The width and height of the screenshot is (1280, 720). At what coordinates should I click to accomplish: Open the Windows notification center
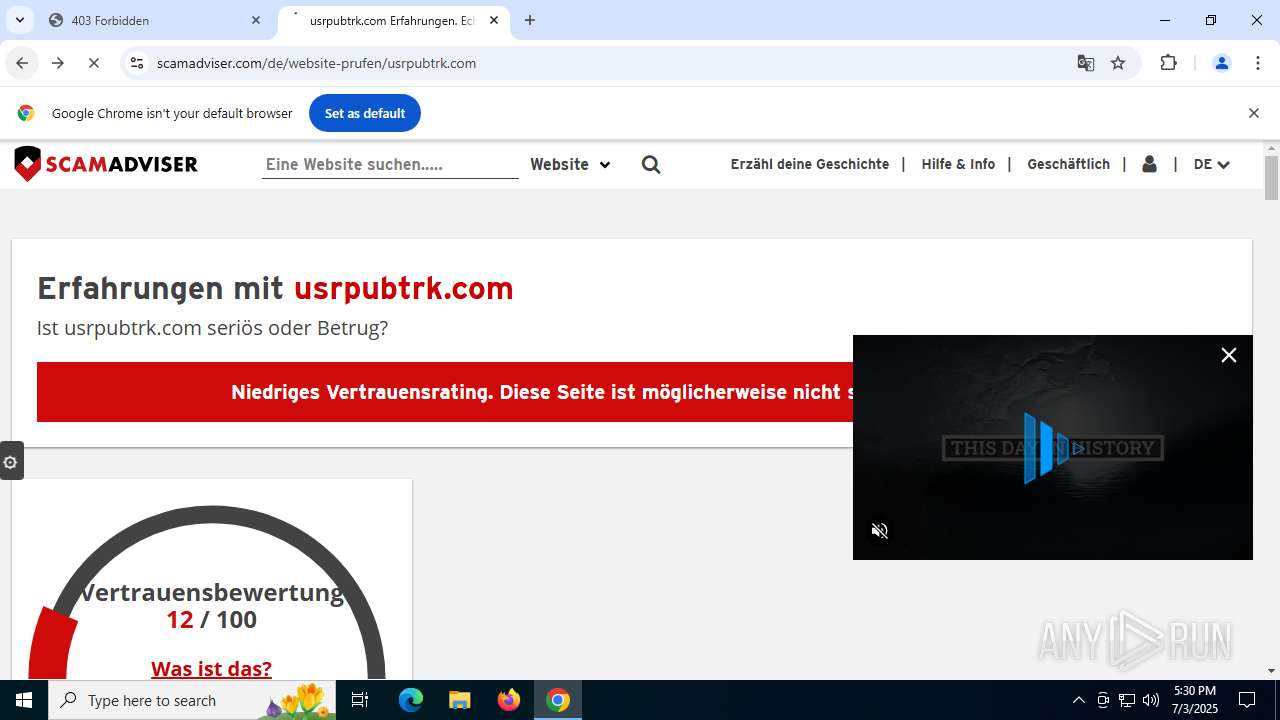(1247, 700)
